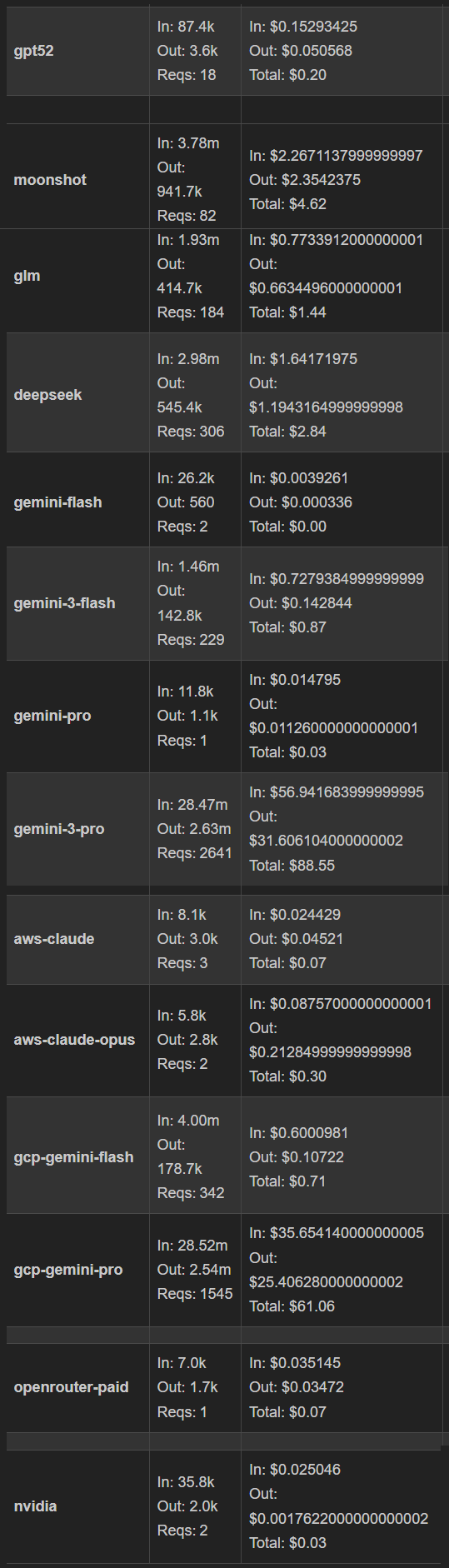The image size is (449, 1568).
Task: Click moonshot total $4.62 cell
Action: (x=287, y=204)
